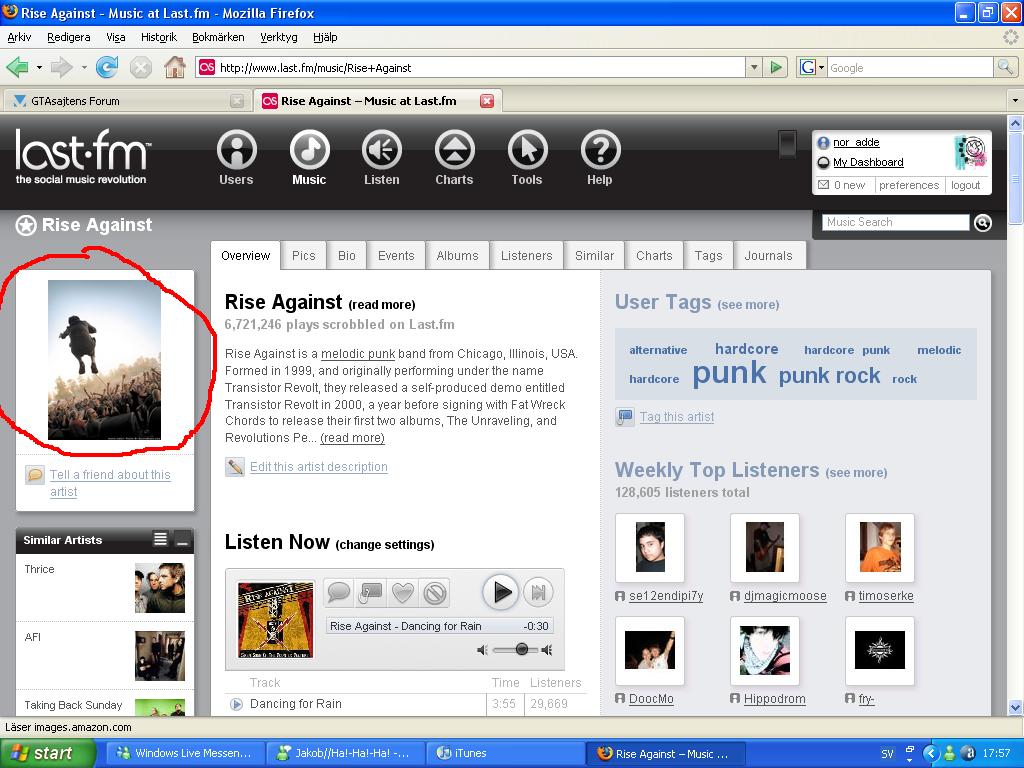The height and width of the screenshot is (768, 1024).
Task: Click the Tools navigation icon
Action: pyautogui.click(x=528, y=150)
